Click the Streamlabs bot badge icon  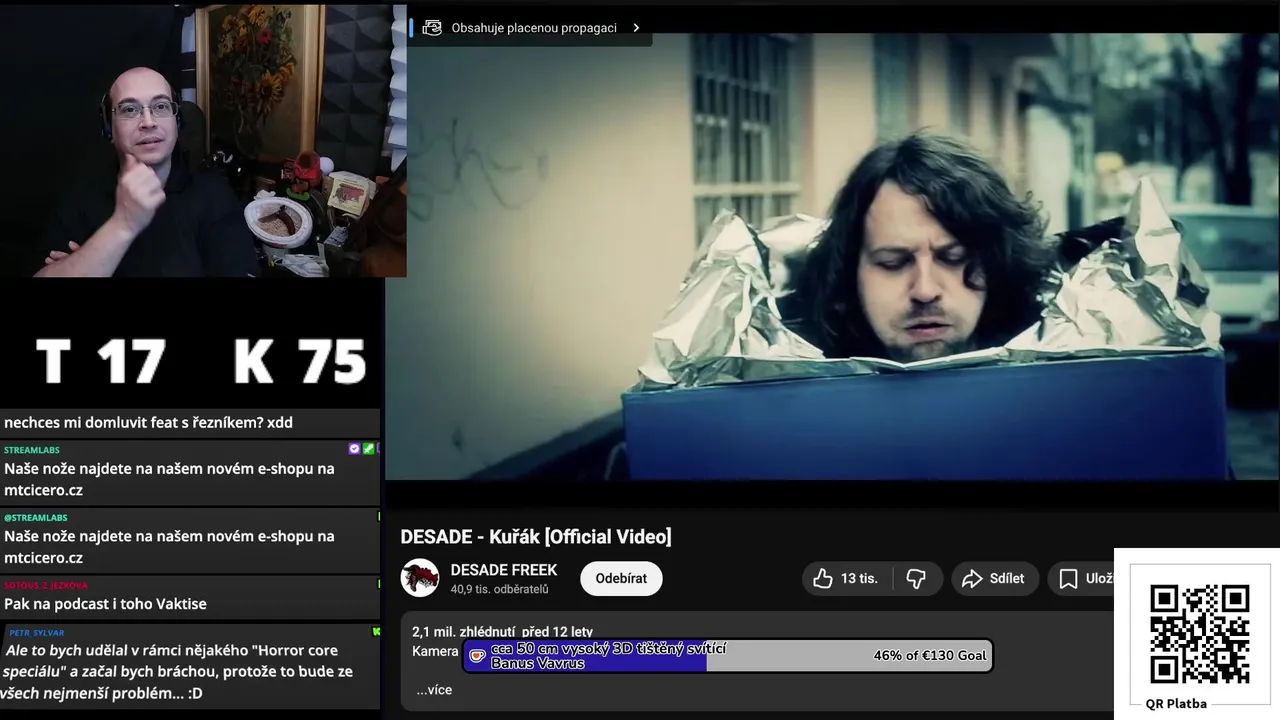point(354,449)
